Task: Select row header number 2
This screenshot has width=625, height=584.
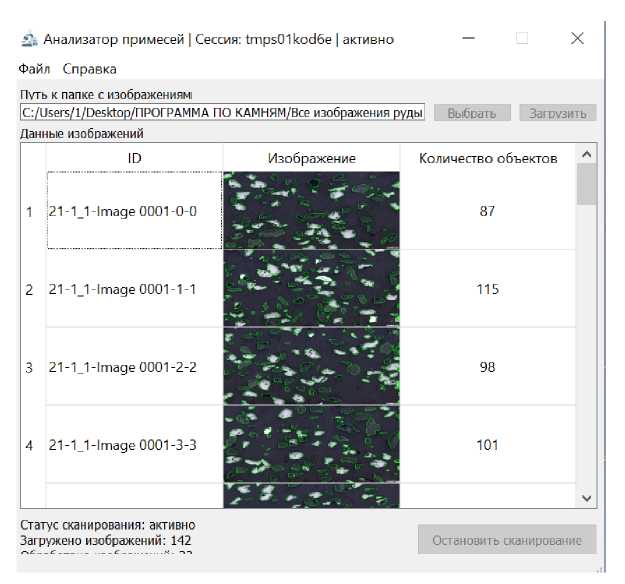Action: pyautogui.click(x=30, y=289)
